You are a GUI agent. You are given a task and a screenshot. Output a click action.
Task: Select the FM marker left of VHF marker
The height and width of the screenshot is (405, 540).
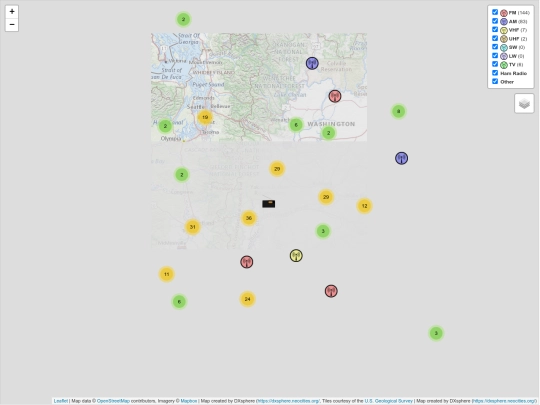point(247,262)
